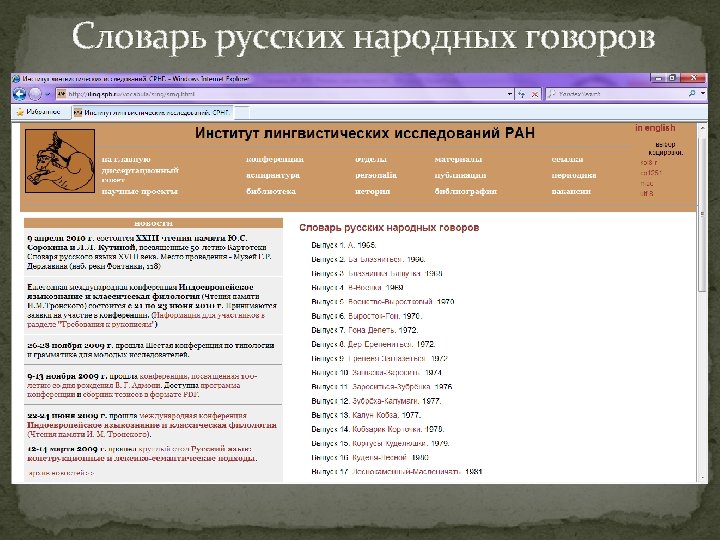Open 'аспирантура' menu link

(x=273, y=175)
